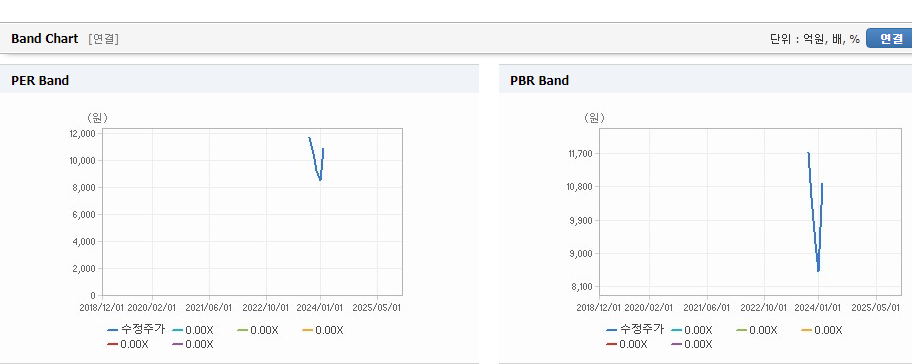Toggle 수정주가 legend in PBR Band chart
912x364 pixels.
point(635,330)
